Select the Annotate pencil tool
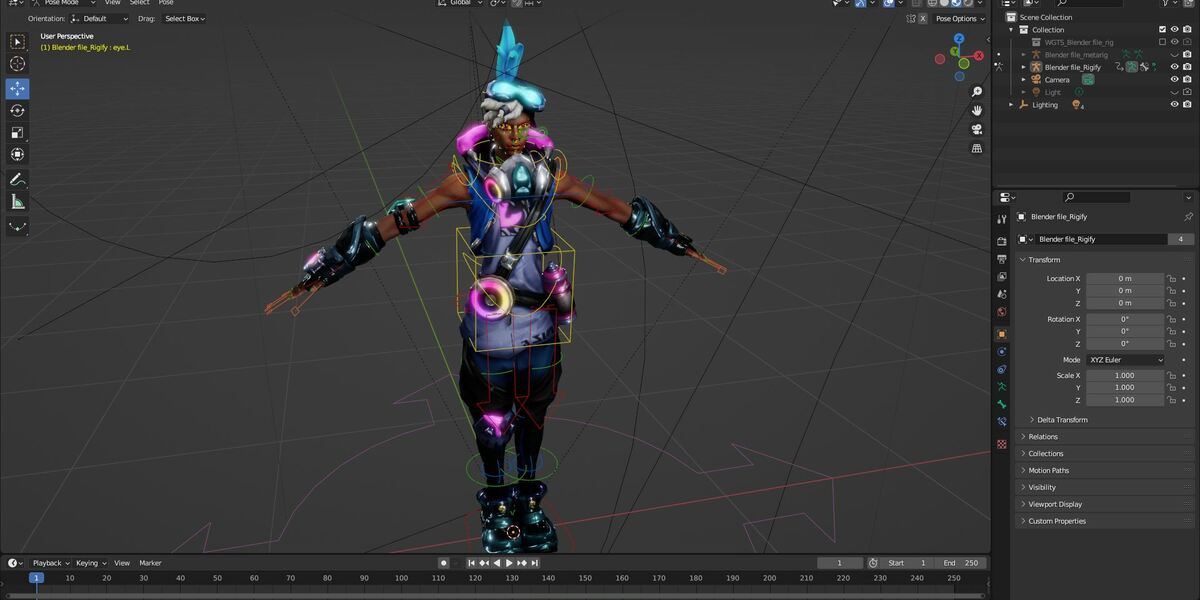This screenshot has width=1200, height=600. [x=17, y=180]
